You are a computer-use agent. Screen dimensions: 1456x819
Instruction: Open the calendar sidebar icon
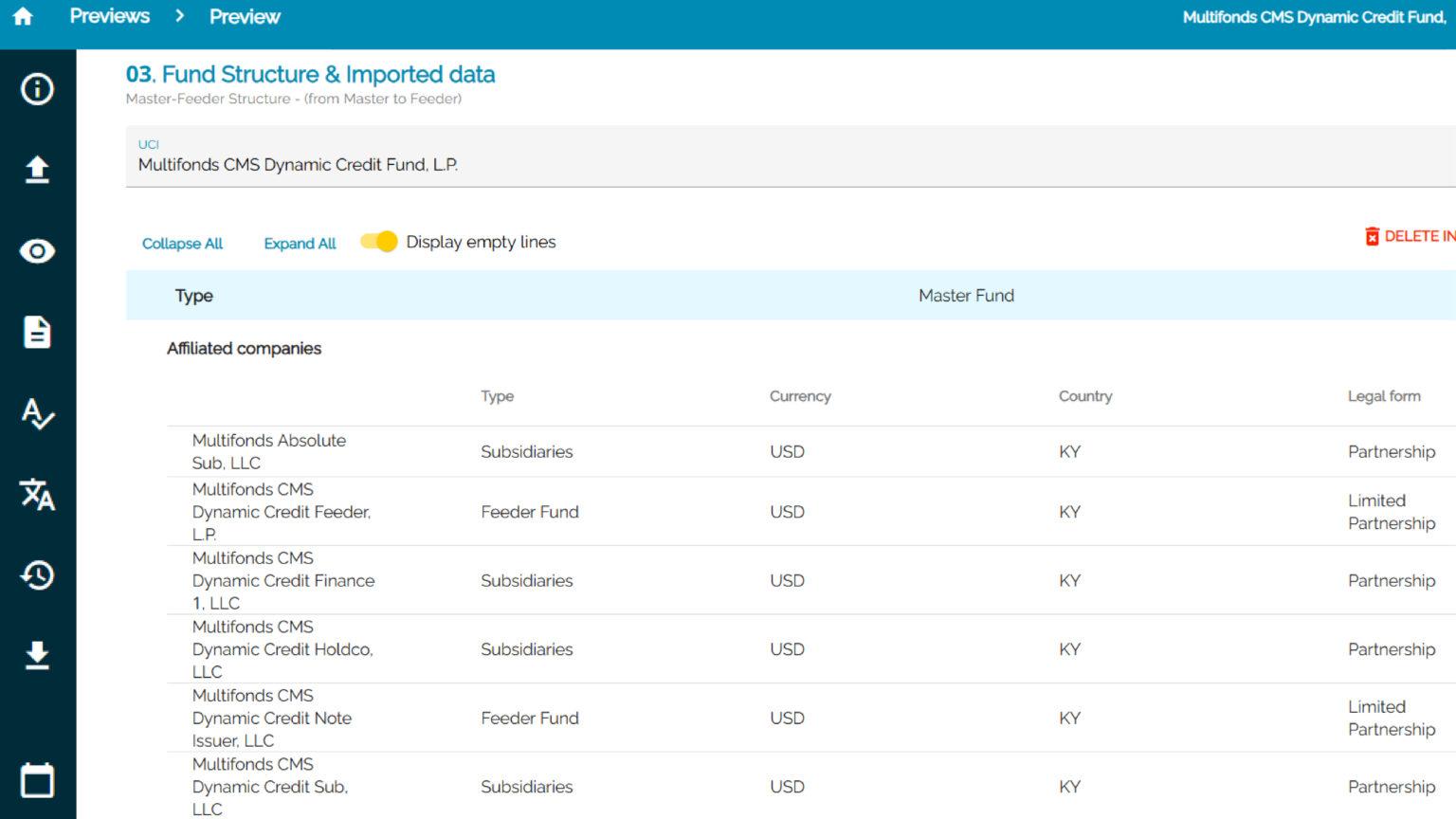pyautogui.click(x=37, y=780)
